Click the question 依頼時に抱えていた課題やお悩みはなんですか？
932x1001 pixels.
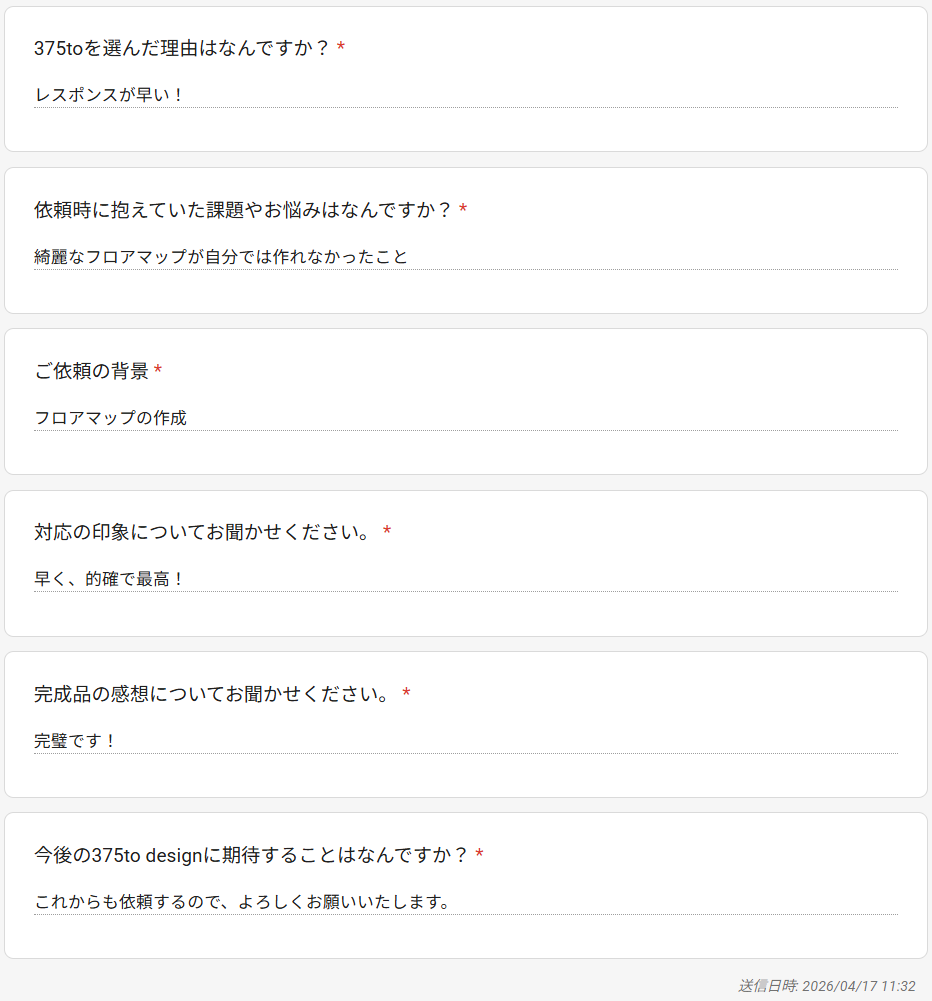(243, 210)
